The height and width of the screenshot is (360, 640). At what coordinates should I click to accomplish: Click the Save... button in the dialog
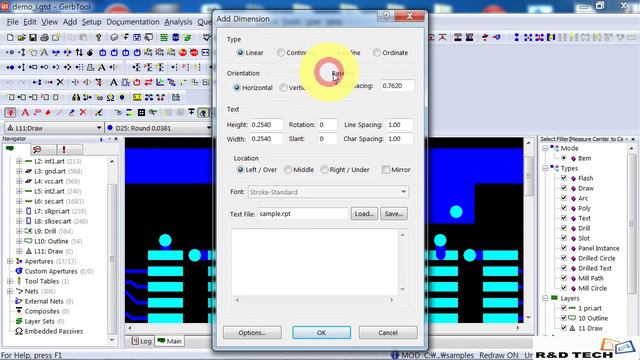[394, 213]
